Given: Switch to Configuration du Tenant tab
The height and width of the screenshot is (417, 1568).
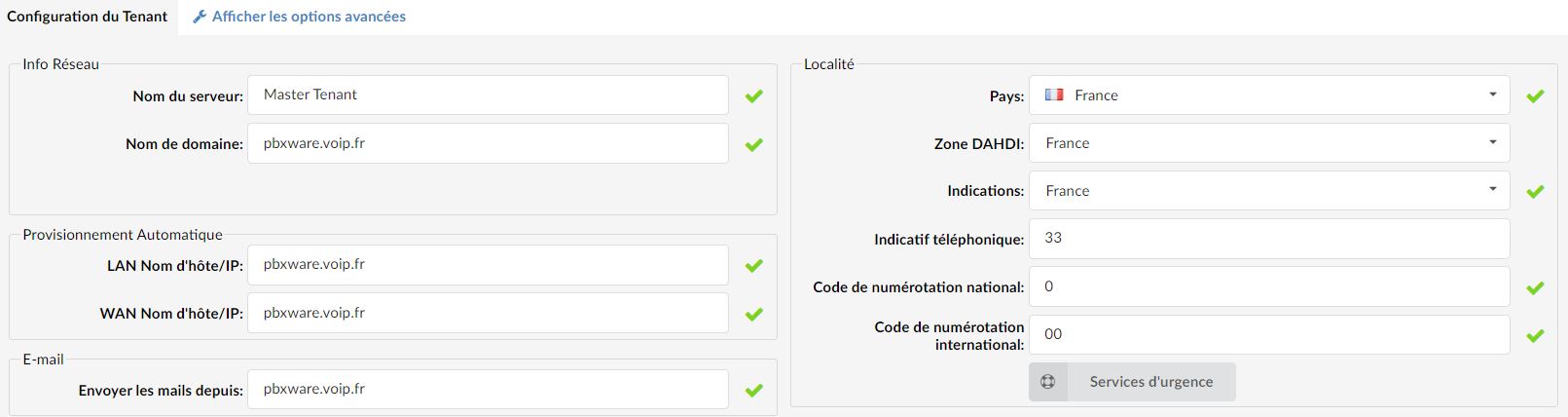Looking at the screenshot, I should pyautogui.click(x=88, y=17).
